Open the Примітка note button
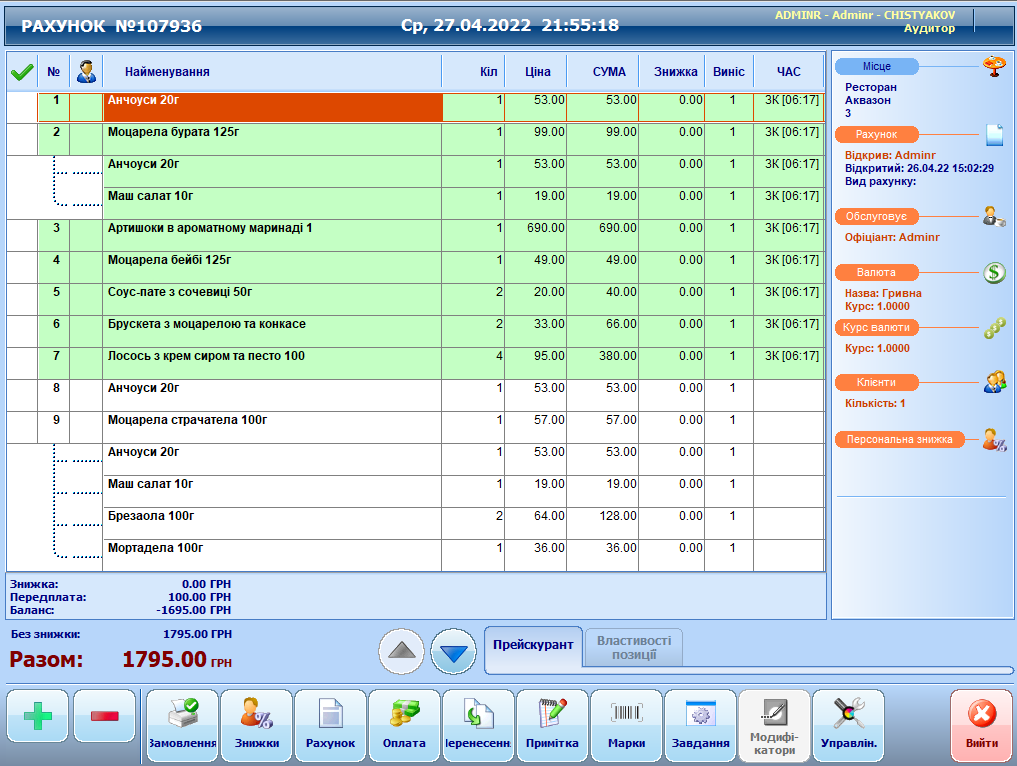This screenshot has width=1017, height=766. [x=552, y=725]
